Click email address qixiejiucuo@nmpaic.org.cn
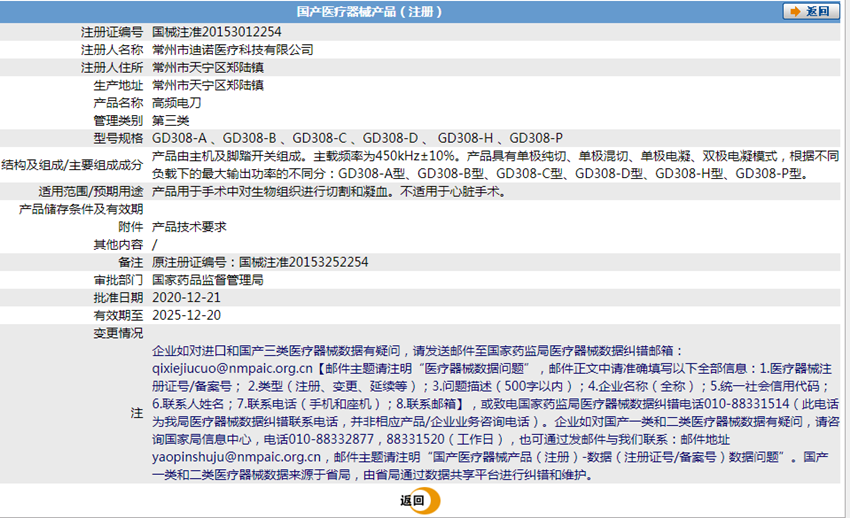This screenshot has height=518, width=850. [233, 368]
